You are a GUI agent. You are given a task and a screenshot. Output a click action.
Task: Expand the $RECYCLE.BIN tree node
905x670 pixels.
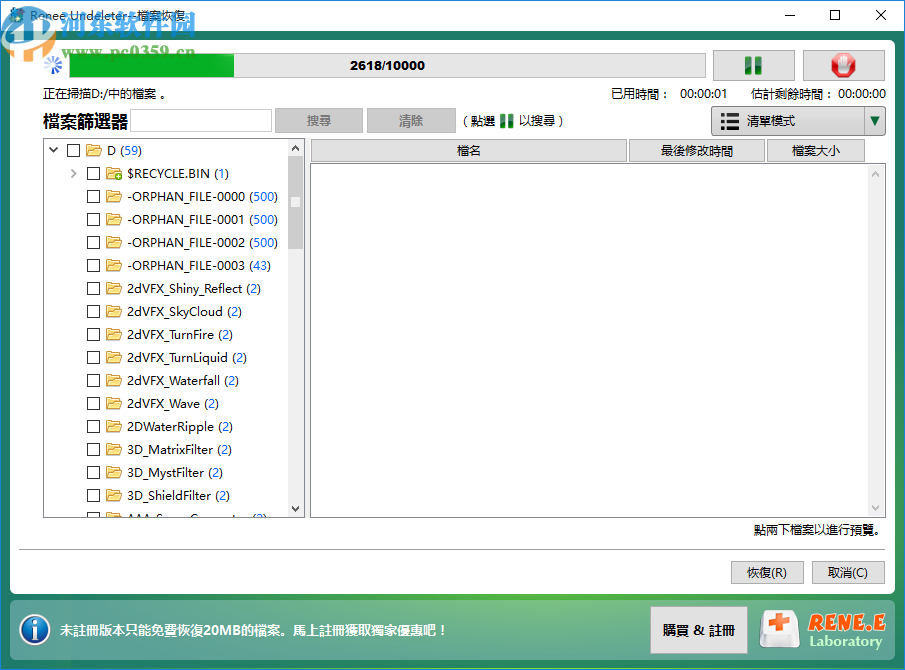pos(73,173)
